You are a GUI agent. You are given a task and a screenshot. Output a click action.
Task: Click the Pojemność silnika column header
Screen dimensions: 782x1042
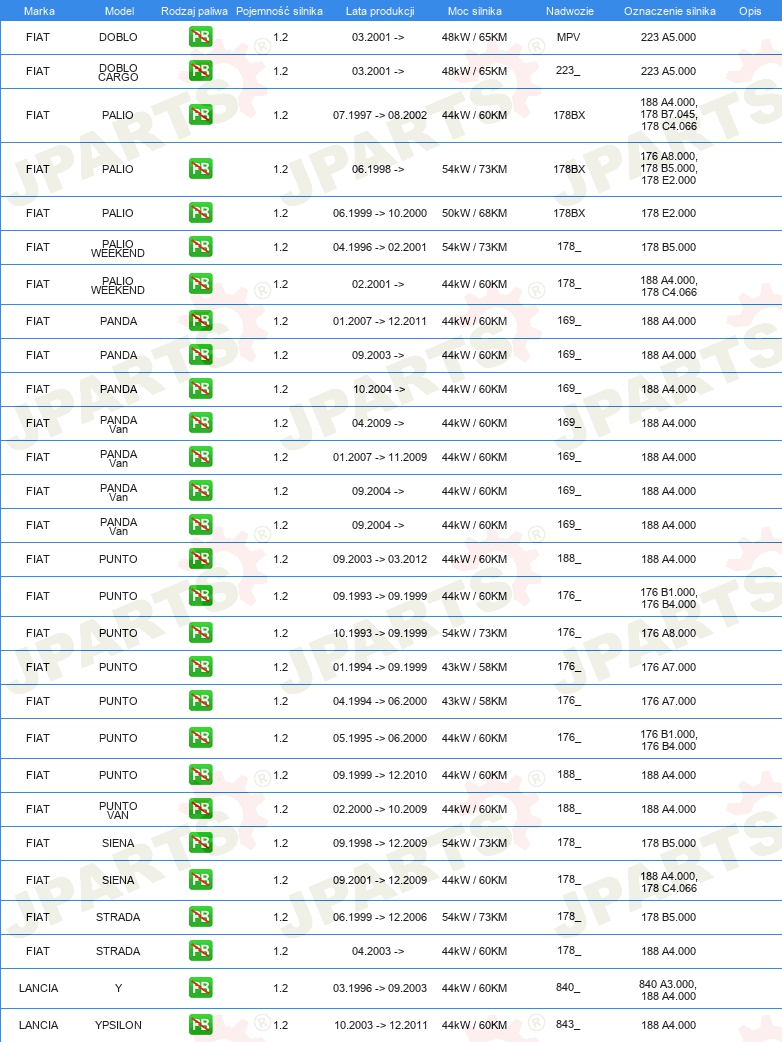point(279,11)
